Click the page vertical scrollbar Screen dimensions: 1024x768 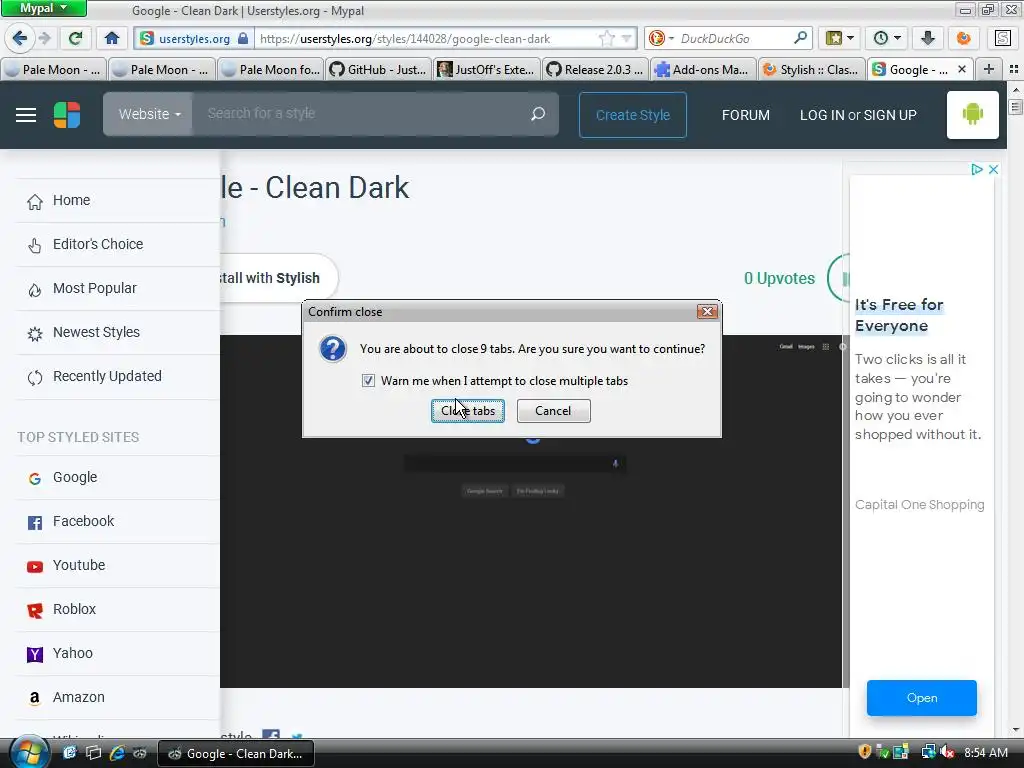click(1015, 411)
